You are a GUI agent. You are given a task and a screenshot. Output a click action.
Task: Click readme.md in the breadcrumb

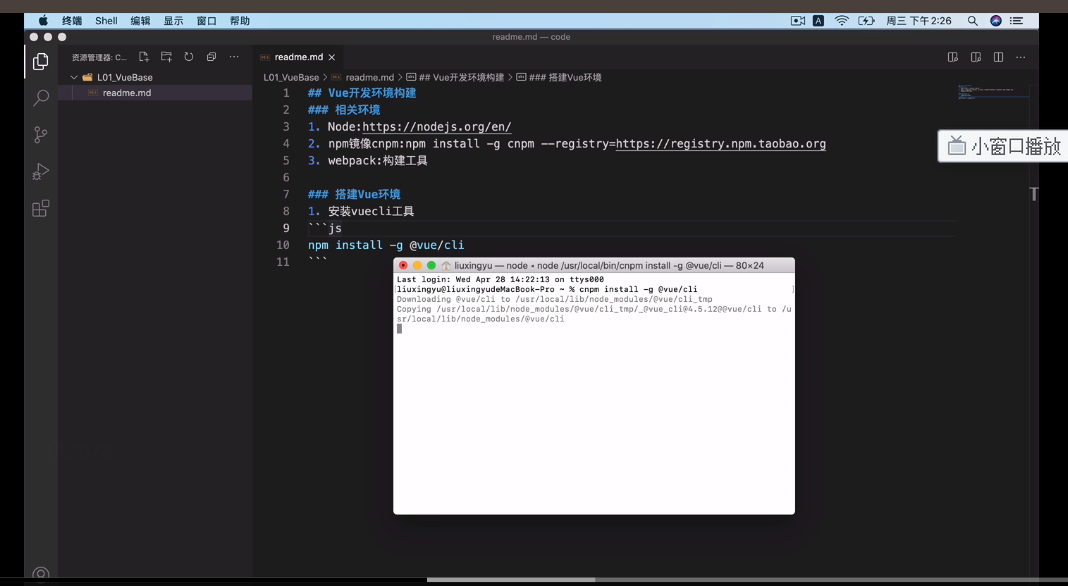tap(369, 78)
